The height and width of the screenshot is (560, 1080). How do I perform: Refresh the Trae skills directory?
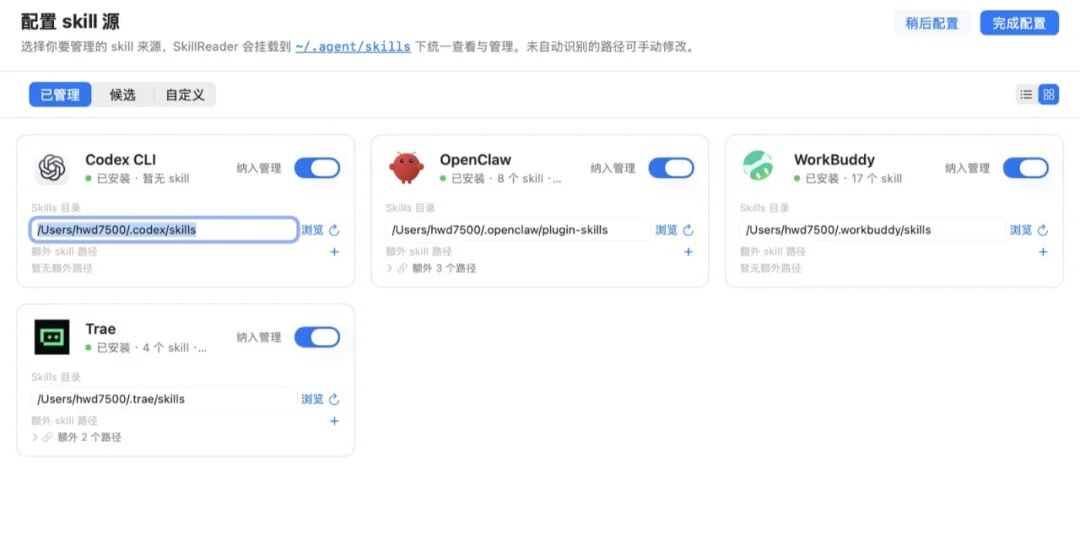(334, 400)
